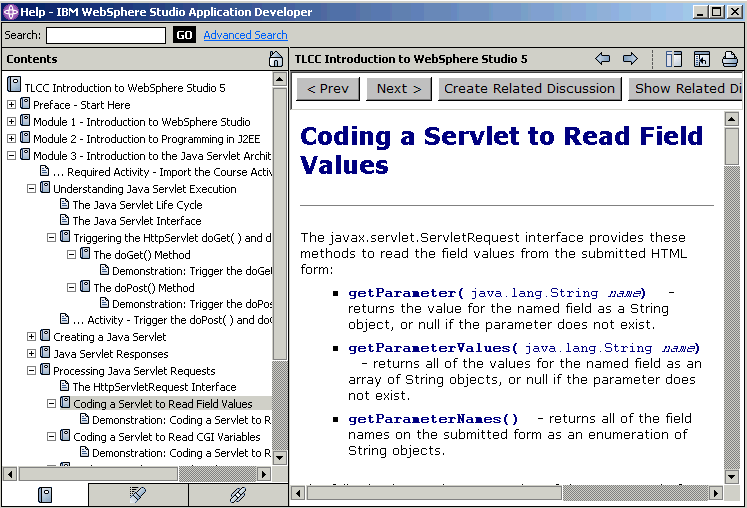
Task: Click book icon beside Java Servlet Responses
Action: [x=45, y=353]
